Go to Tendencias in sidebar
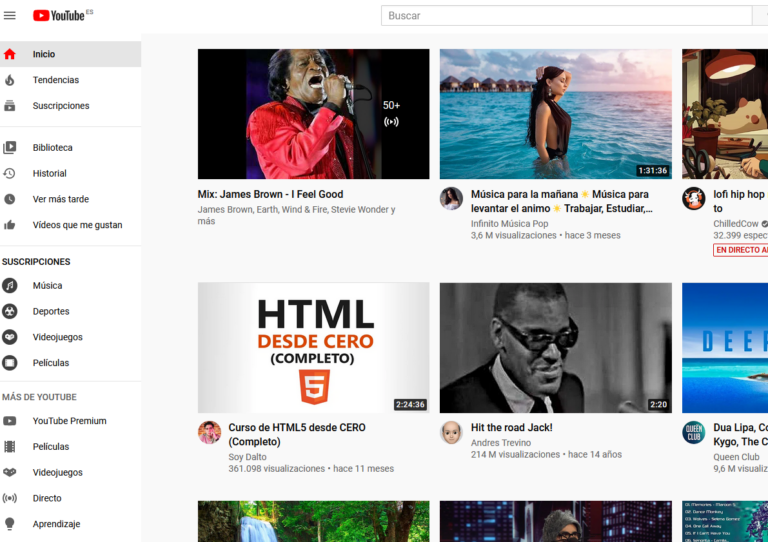 (x=71, y=80)
